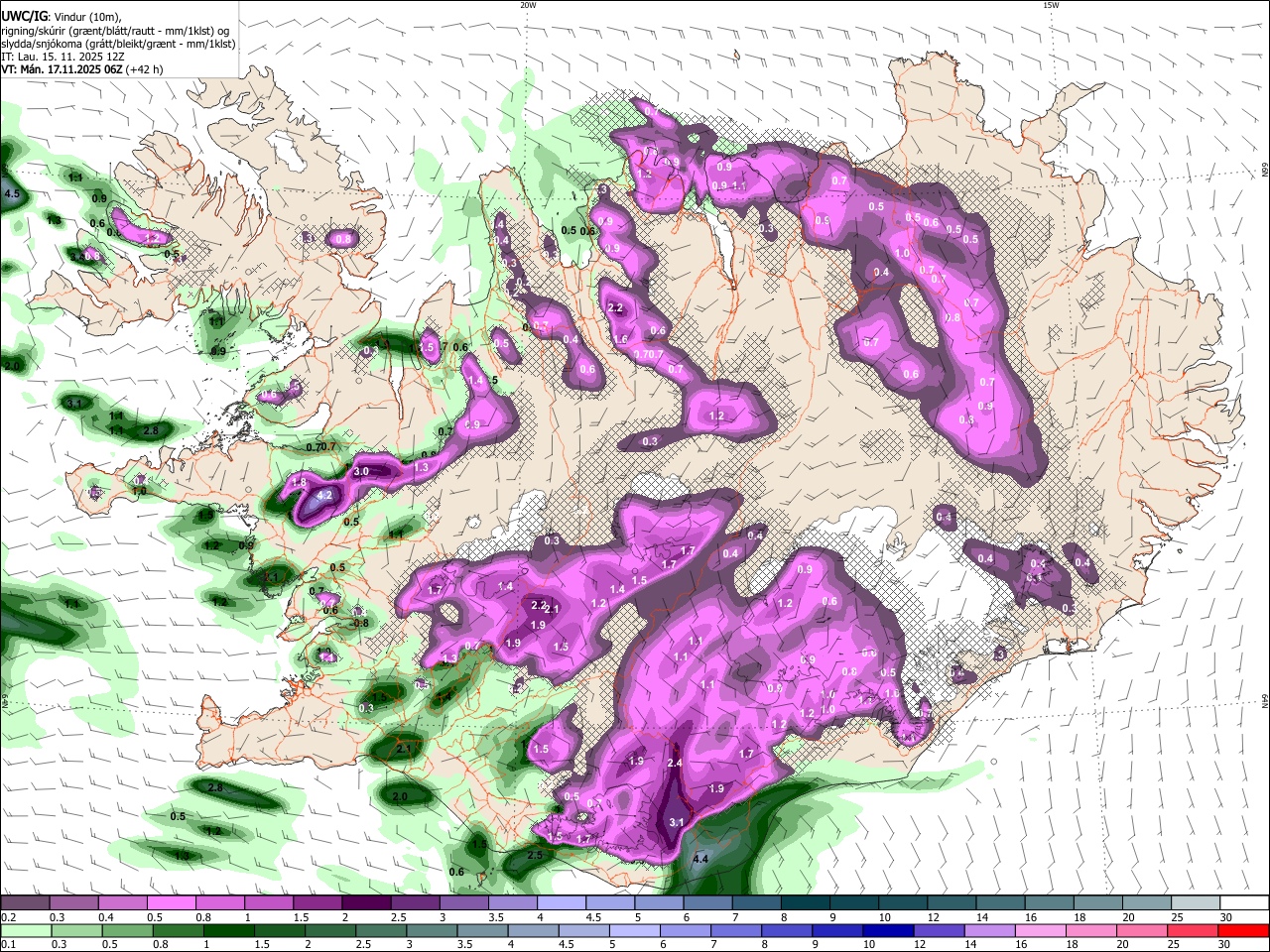Click the 'IT: Lau. 15. 11. 2025 12Z' line
1270x952 pixels.
63,57
